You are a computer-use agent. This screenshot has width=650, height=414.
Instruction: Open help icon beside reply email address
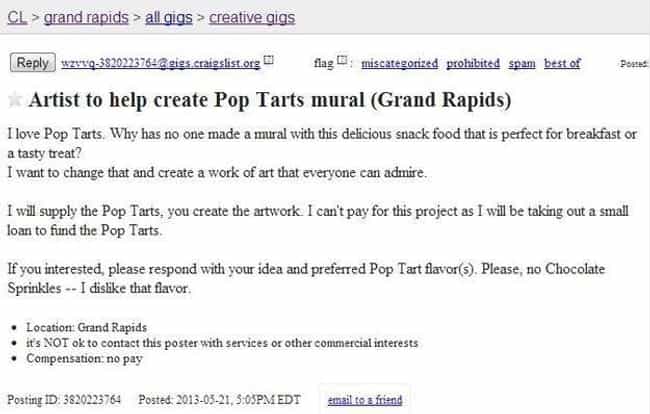pos(269,61)
